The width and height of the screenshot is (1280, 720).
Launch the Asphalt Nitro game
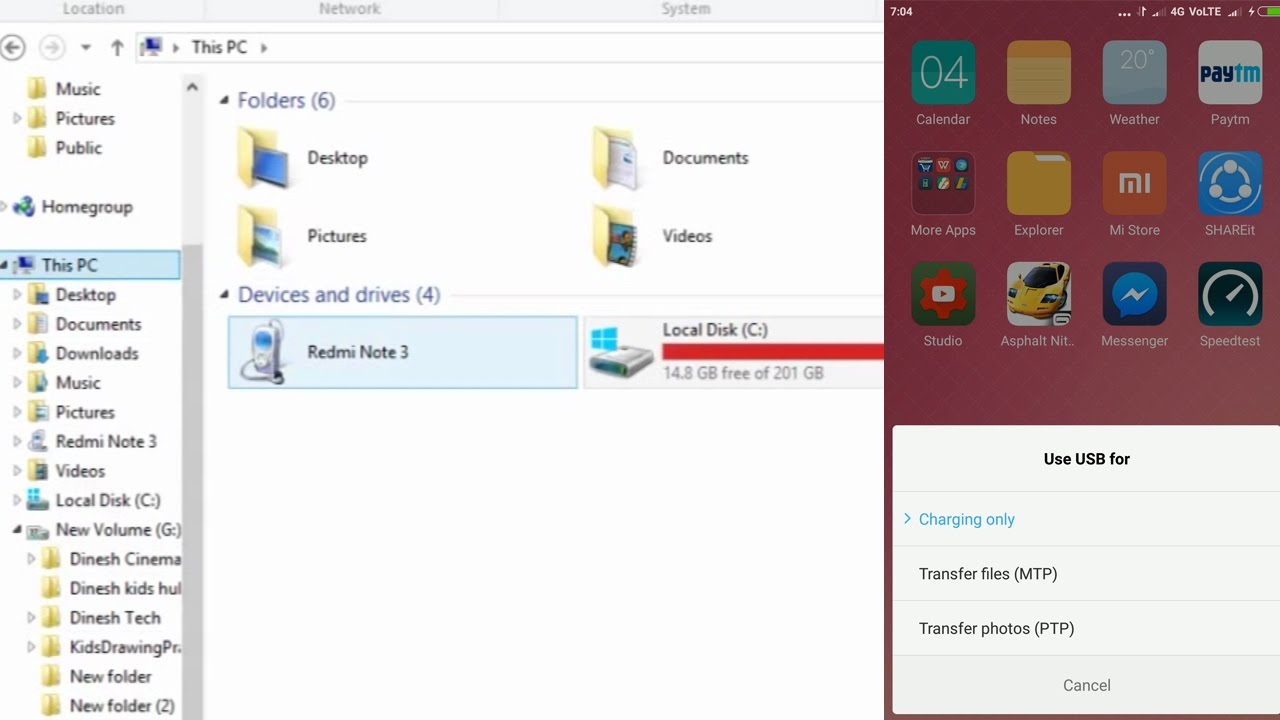[1038, 294]
